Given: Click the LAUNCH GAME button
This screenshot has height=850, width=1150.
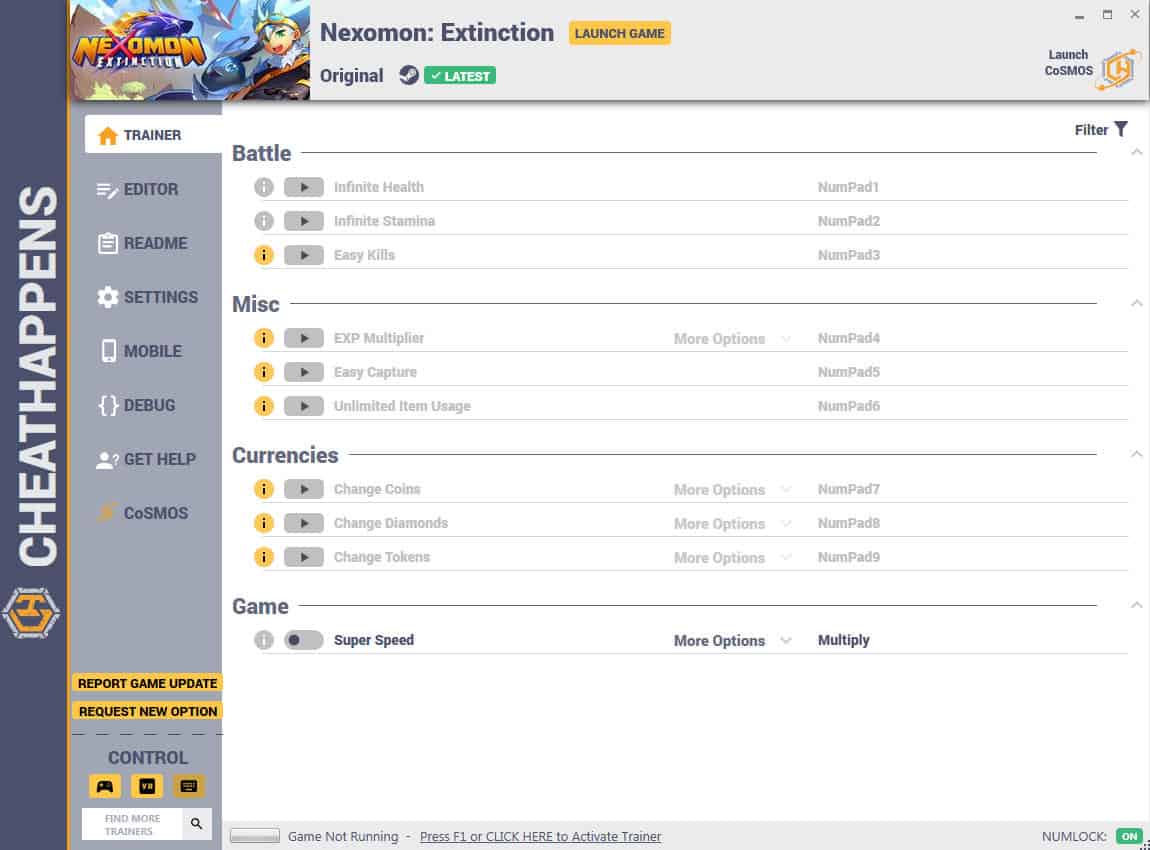Looking at the screenshot, I should tap(620, 33).
